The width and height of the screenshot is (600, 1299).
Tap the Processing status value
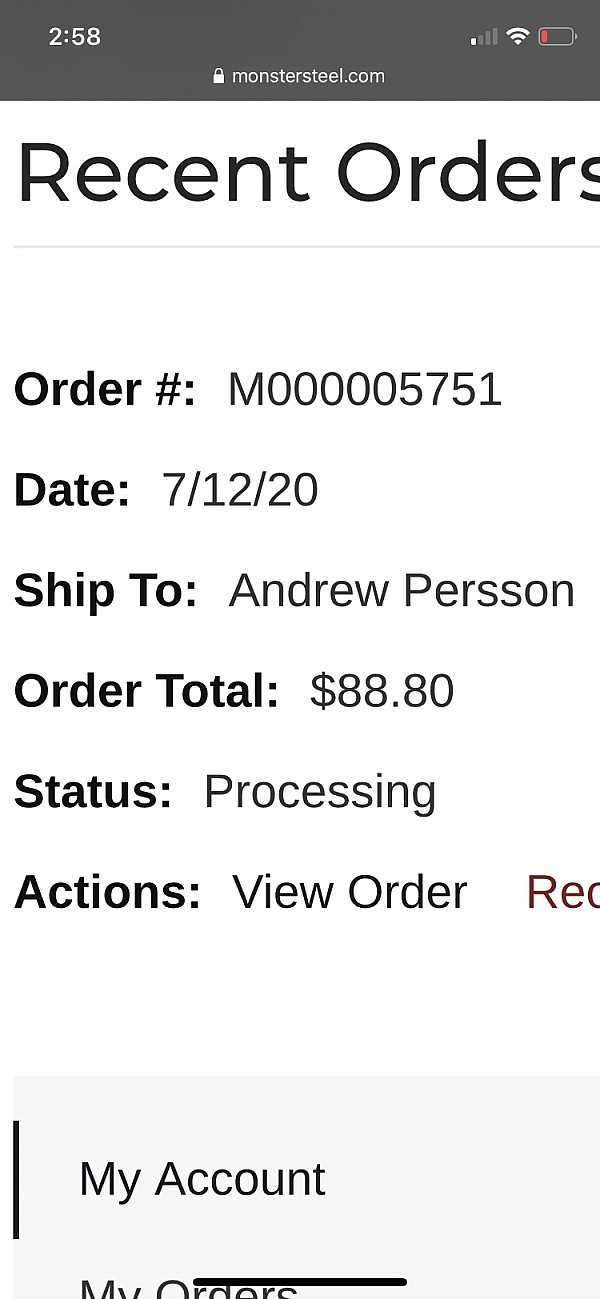tap(320, 792)
